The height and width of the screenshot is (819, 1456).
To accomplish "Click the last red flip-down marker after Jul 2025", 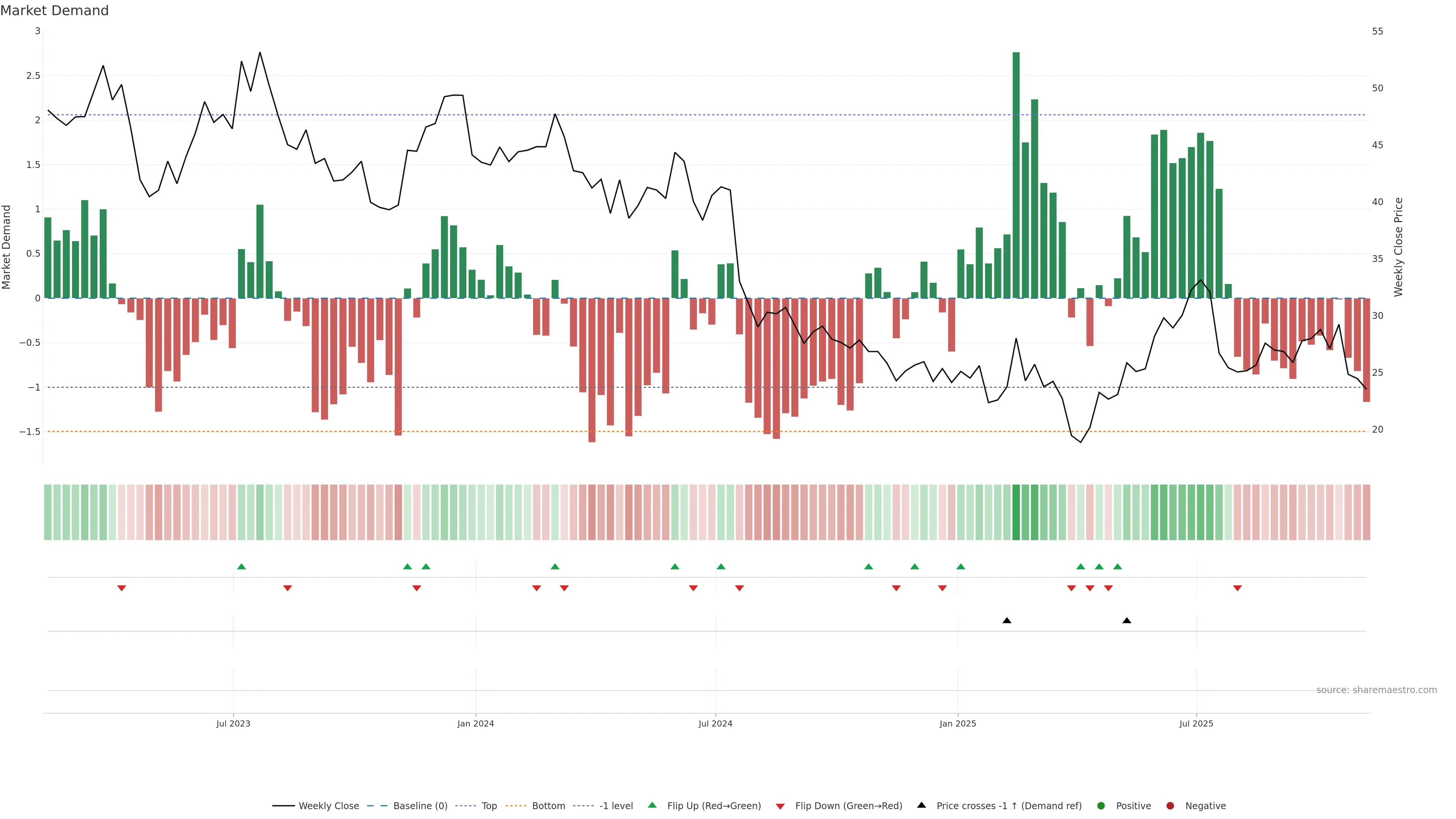I will coord(1237,588).
